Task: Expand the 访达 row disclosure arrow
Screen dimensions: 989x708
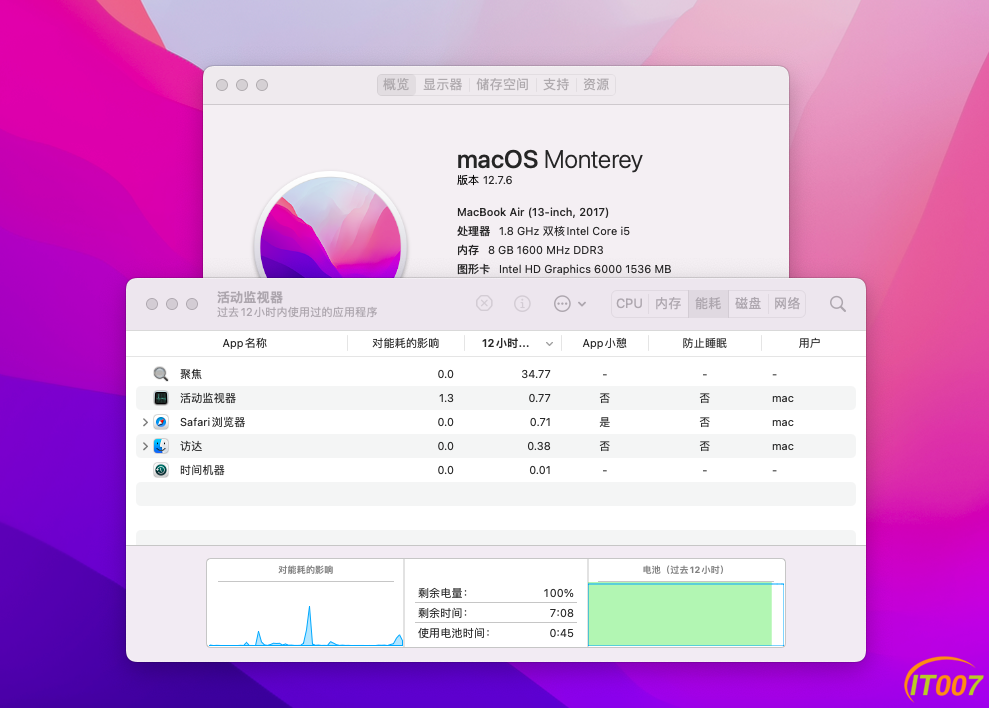Action: pos(145,446)
